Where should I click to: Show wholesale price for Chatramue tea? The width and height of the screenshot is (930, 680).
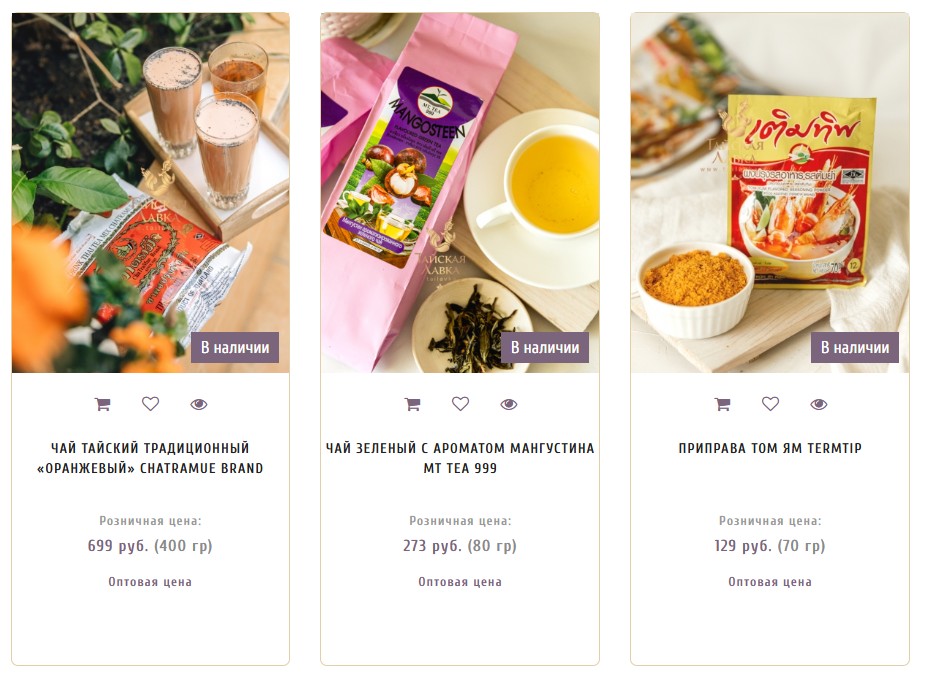(x=150, y=582)
